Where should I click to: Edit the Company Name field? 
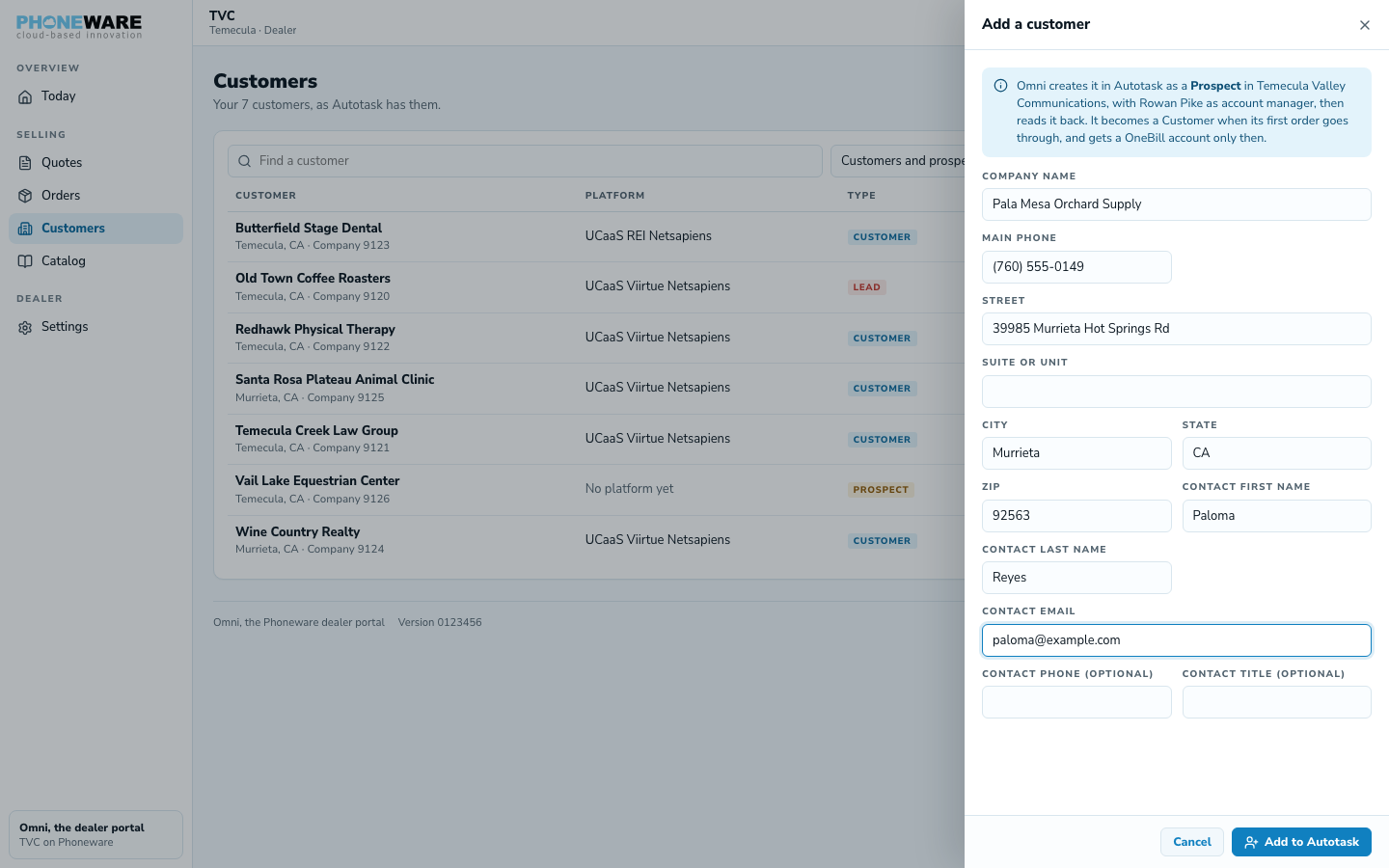click(1177, 204)
